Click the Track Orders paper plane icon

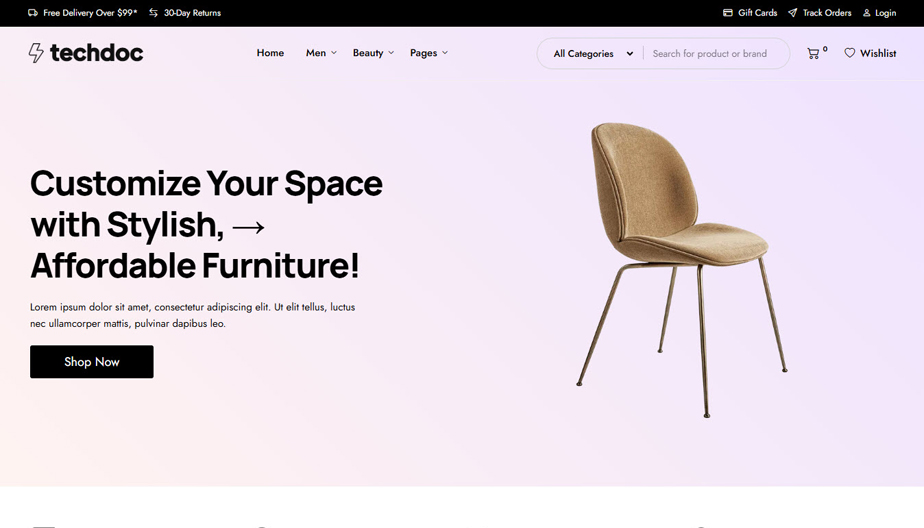793,12
